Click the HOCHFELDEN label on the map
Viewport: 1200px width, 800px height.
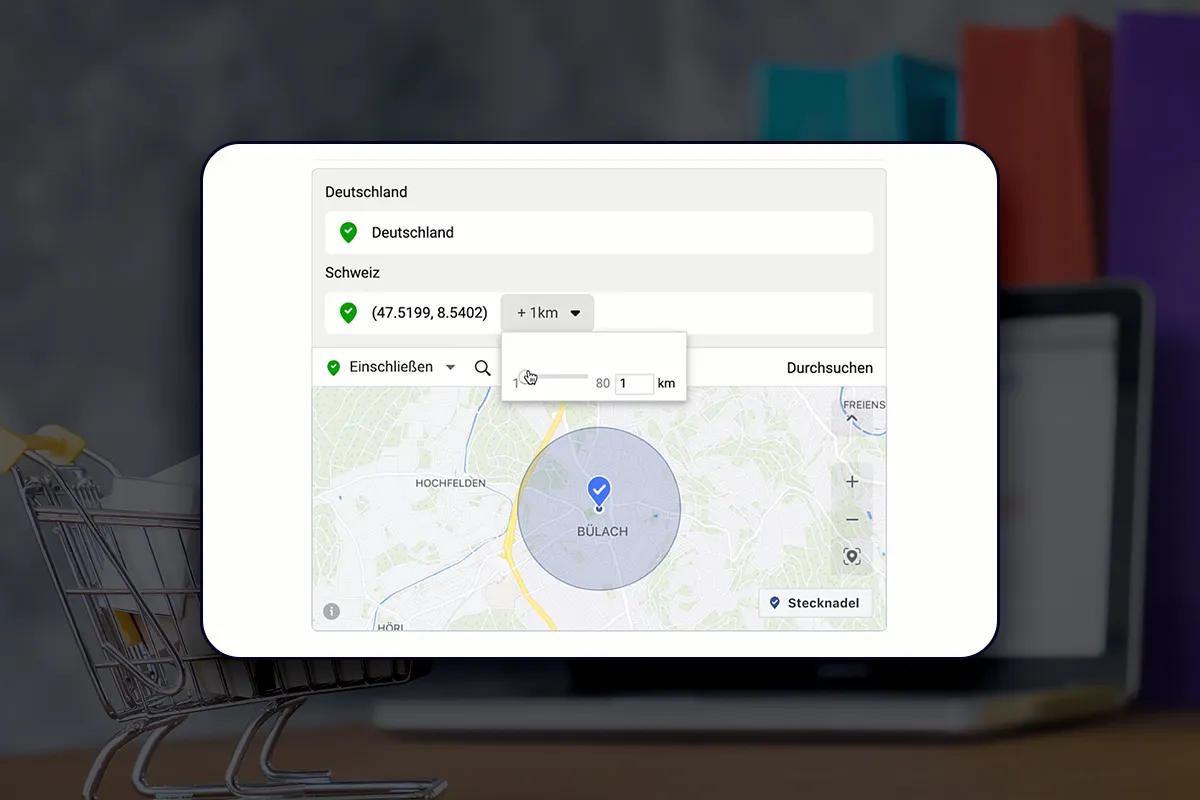click(450, 483)
